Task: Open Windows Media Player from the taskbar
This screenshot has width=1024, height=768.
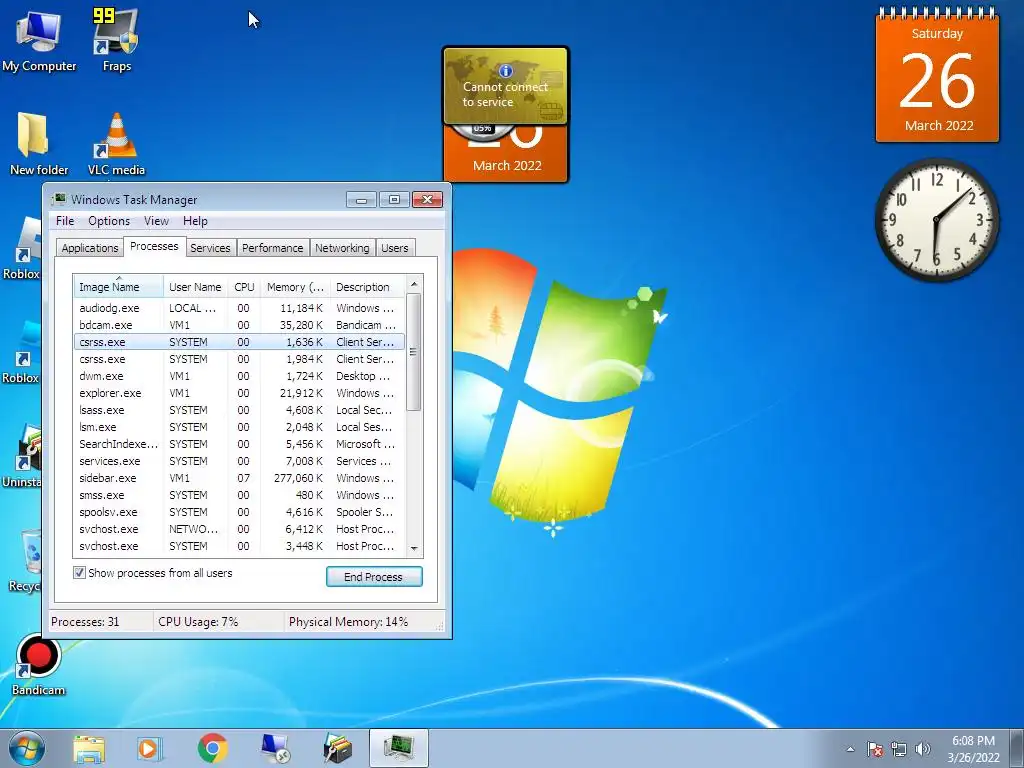Action: coord(150,749)
